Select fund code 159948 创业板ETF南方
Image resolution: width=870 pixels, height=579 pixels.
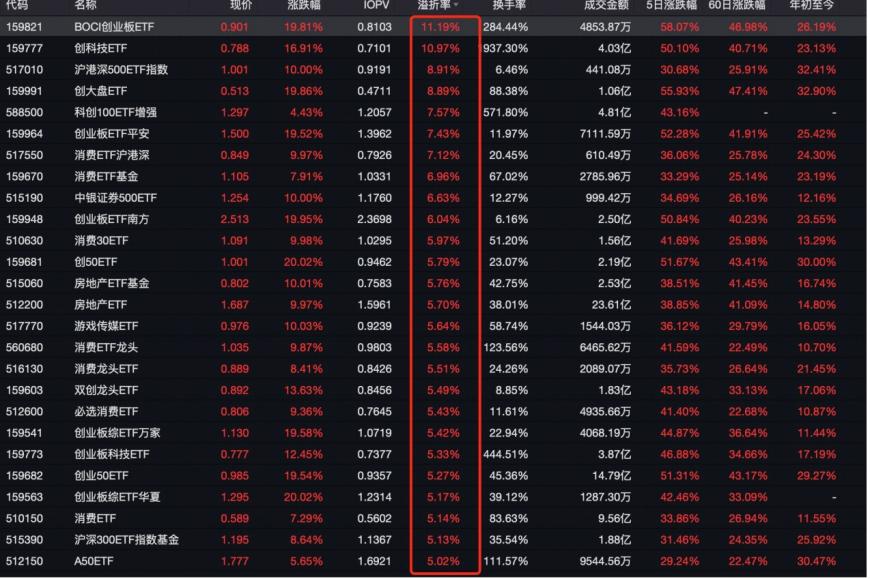[x=433, y=219]
